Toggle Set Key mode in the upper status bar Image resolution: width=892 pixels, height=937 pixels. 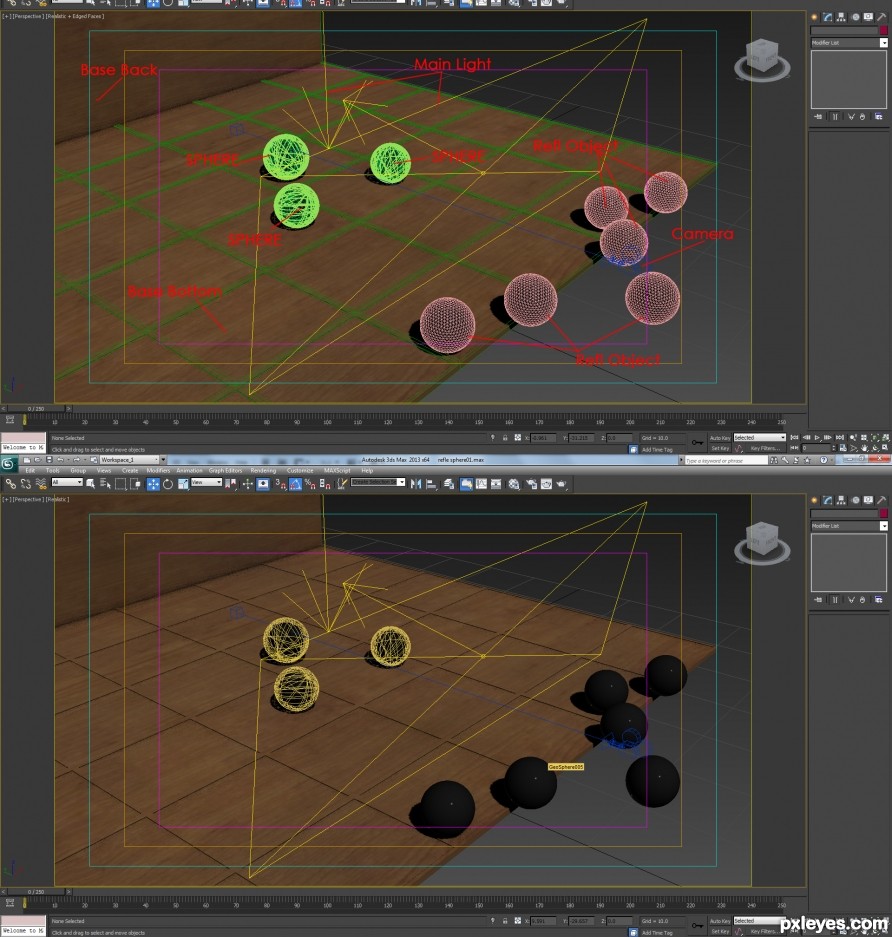click(x=720, y=448)
